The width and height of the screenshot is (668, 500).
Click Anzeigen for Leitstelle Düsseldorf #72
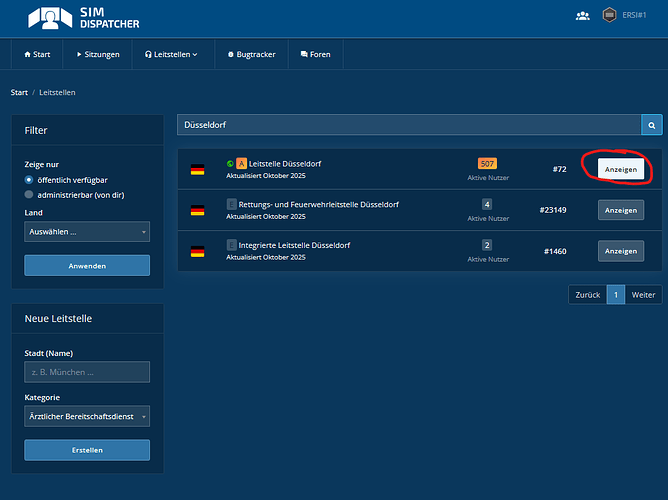pos(620,169)
